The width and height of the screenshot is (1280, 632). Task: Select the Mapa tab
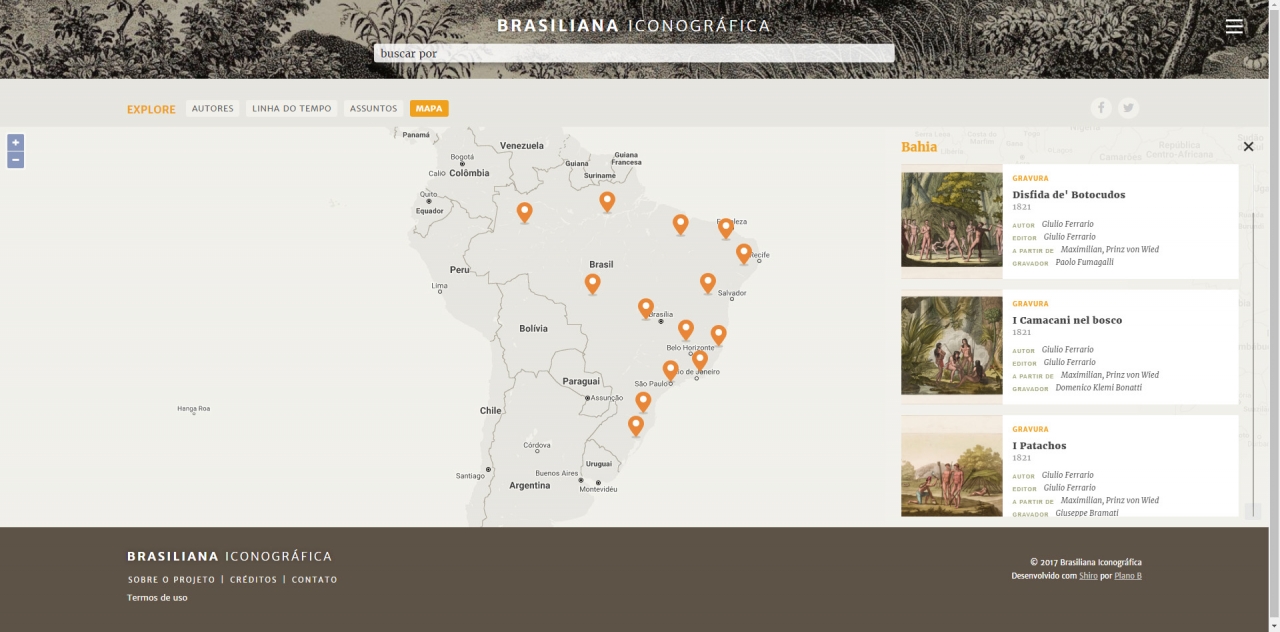429,109
